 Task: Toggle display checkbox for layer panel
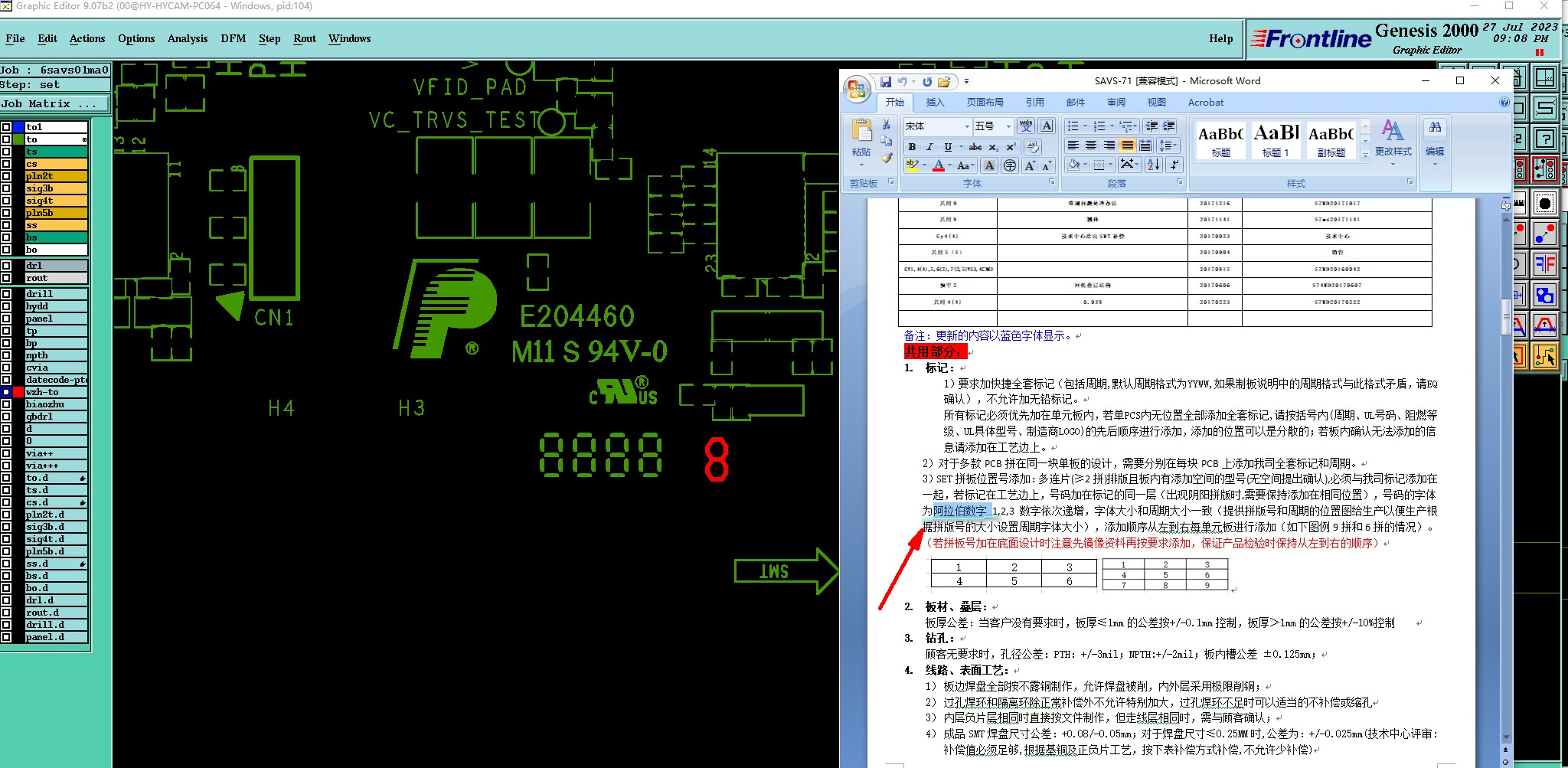tap(6, 319)
